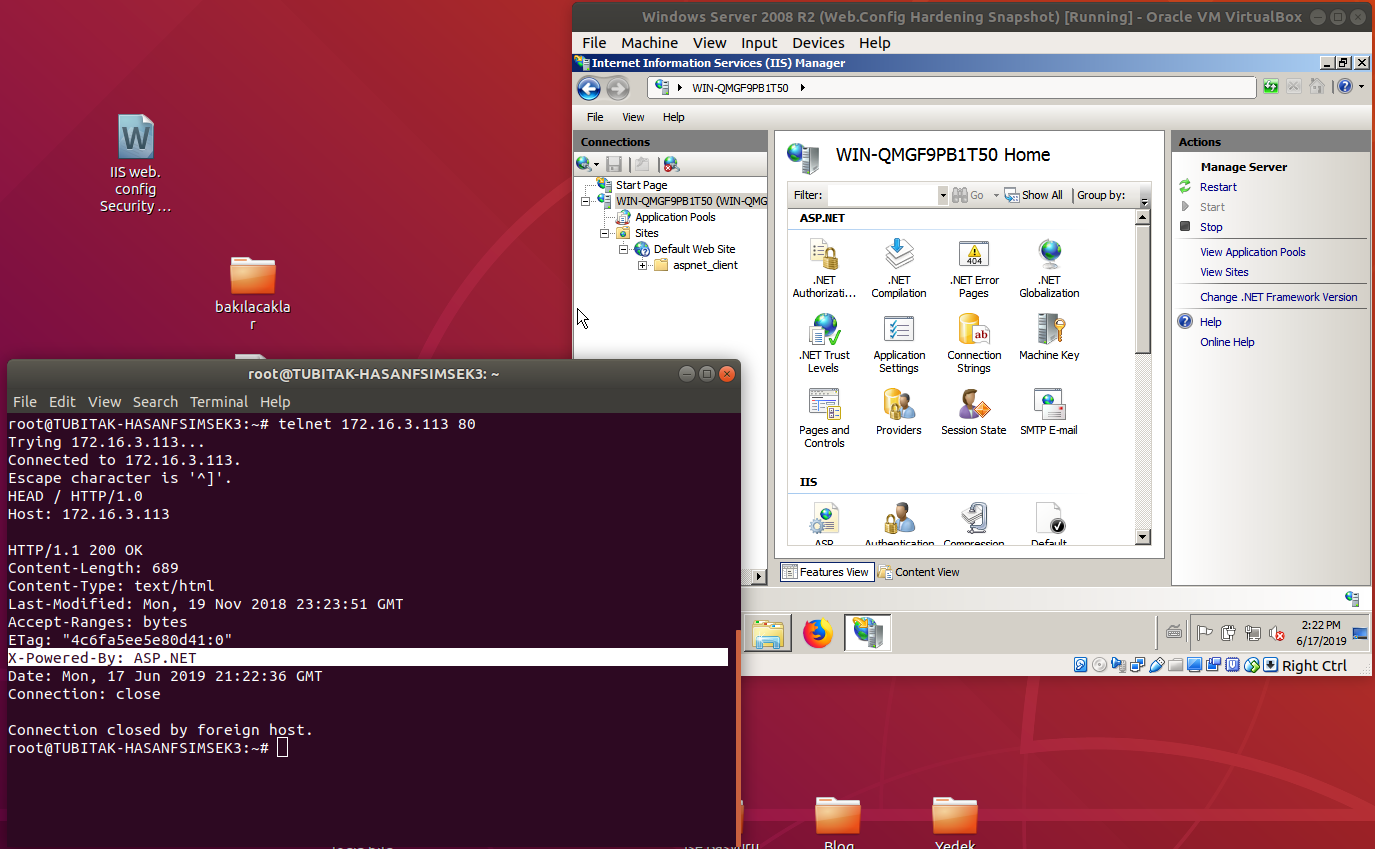Click View Application Pools link

(1253, 252)
